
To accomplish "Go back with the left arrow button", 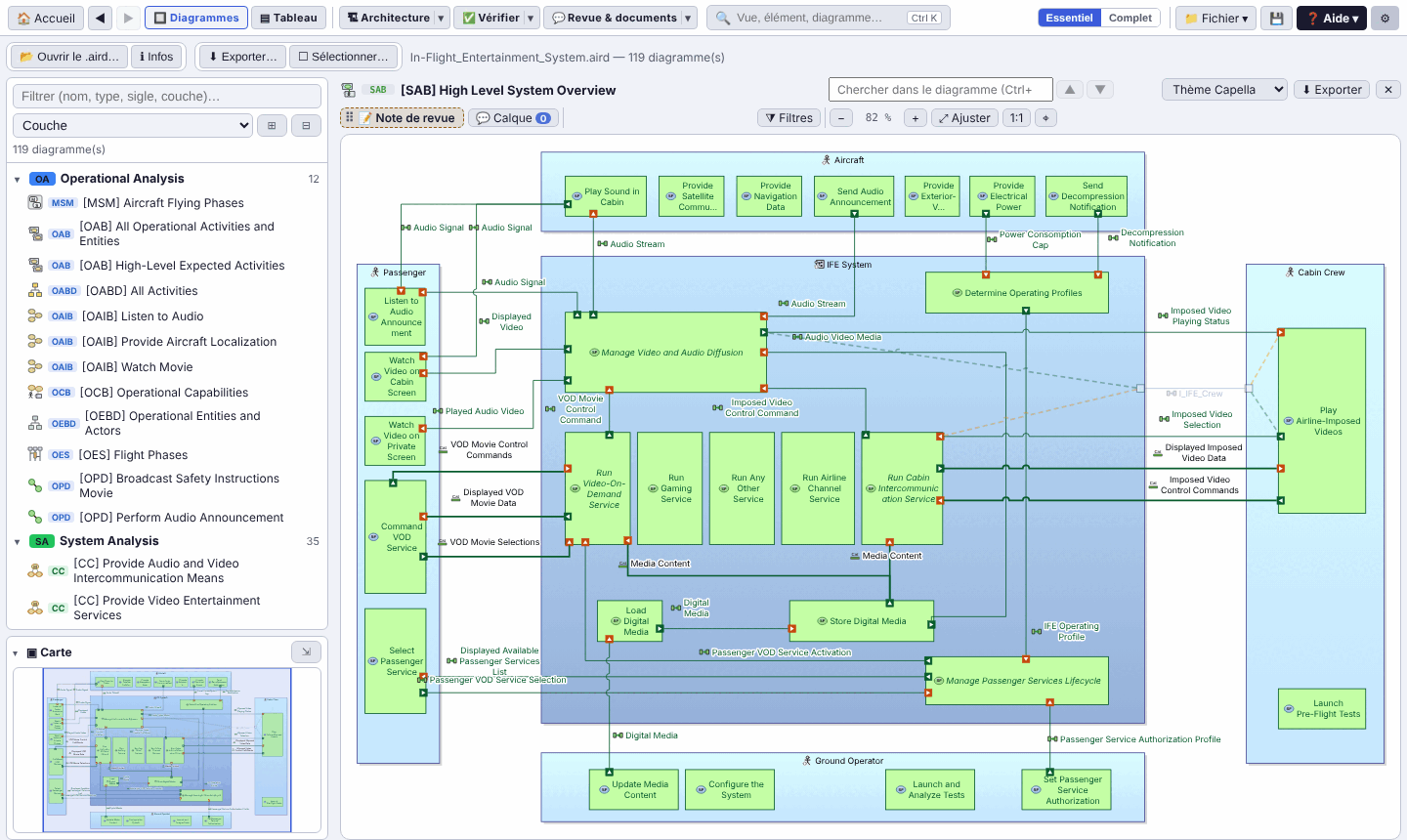I will [100, 18].
